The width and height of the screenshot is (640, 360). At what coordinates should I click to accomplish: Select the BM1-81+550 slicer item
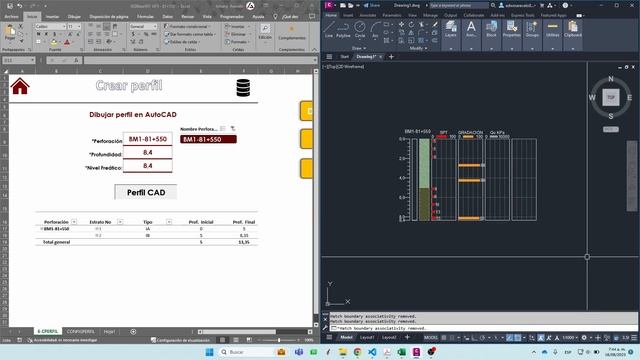[208, 140]
